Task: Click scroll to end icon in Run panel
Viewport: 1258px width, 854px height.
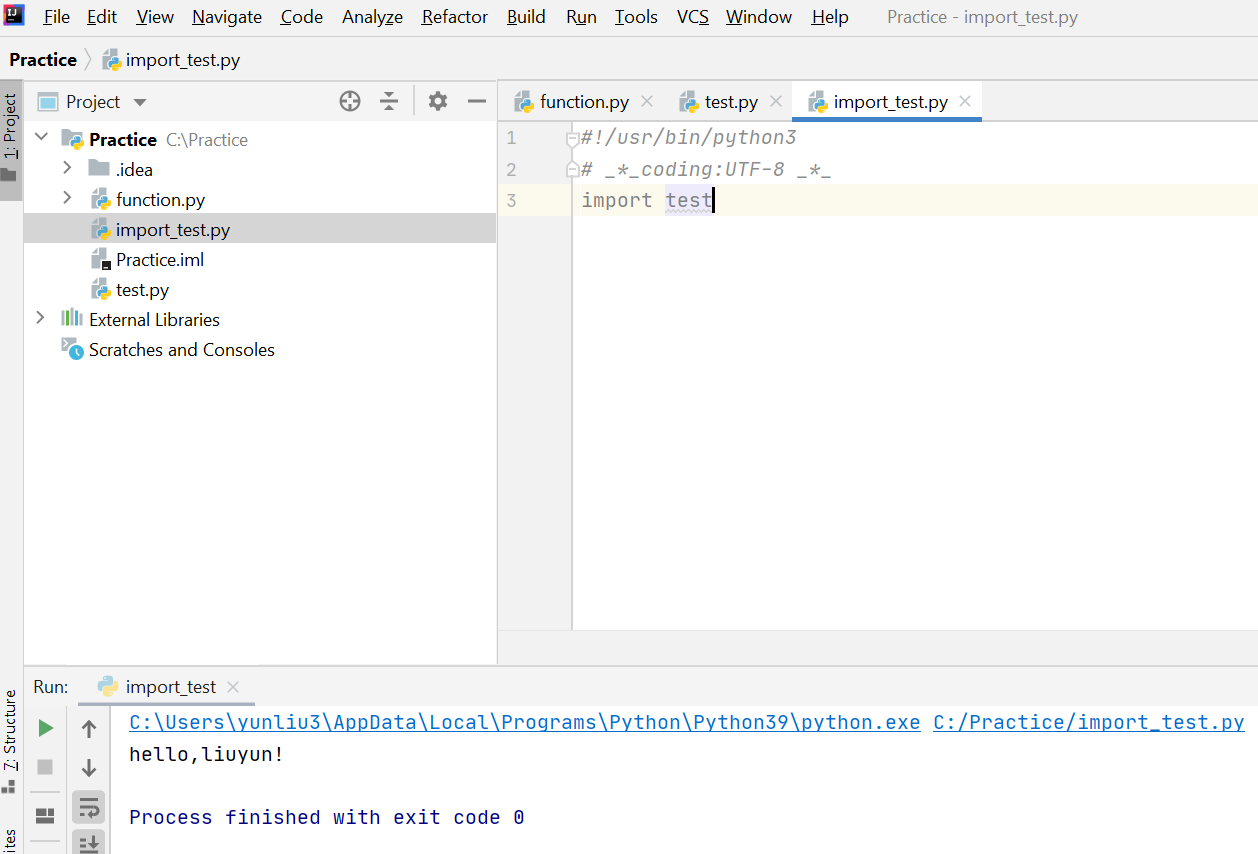Action: [x=89, y=843]
